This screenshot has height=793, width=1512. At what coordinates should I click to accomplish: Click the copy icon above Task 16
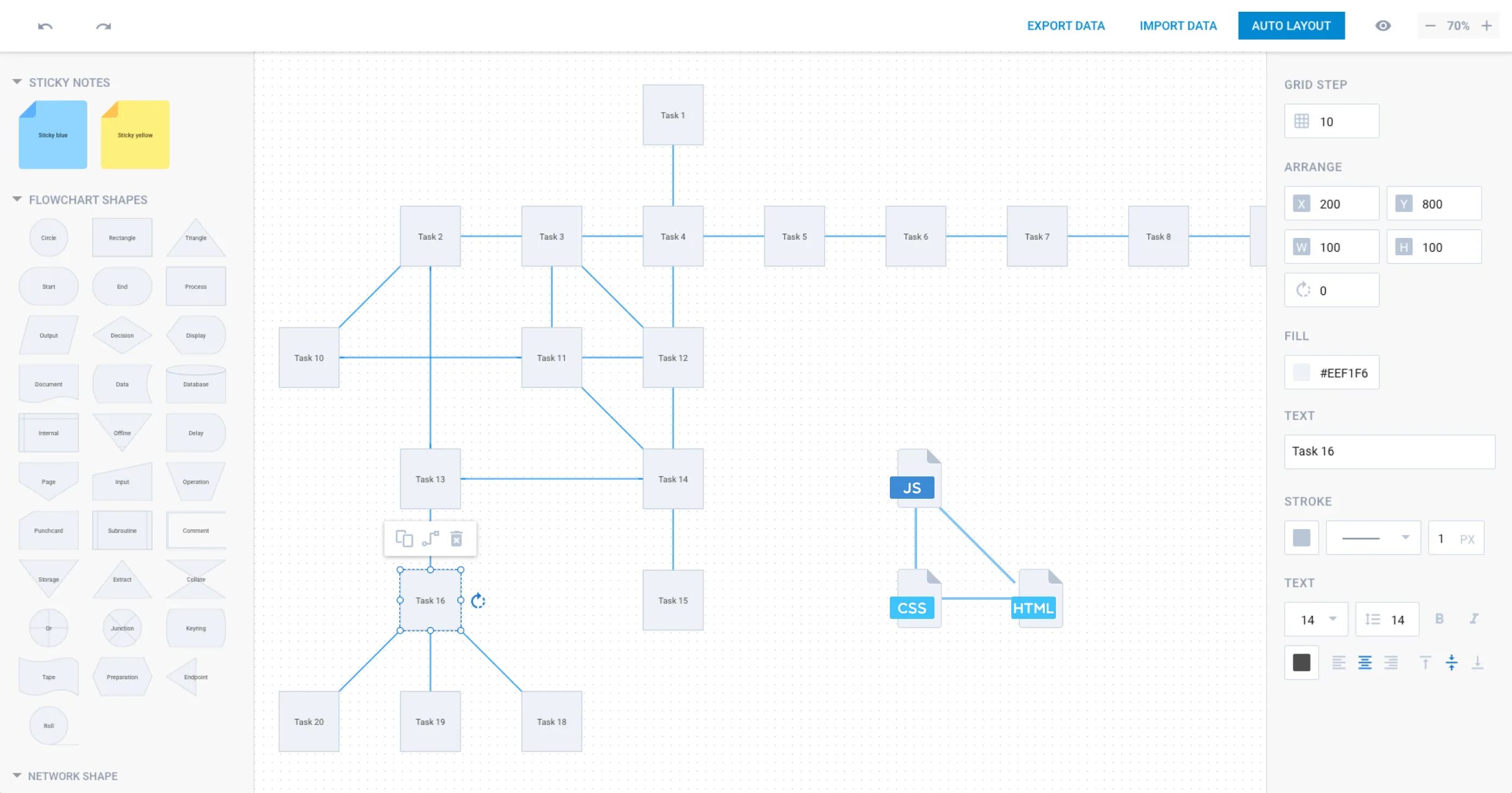(x=404, y=538)
